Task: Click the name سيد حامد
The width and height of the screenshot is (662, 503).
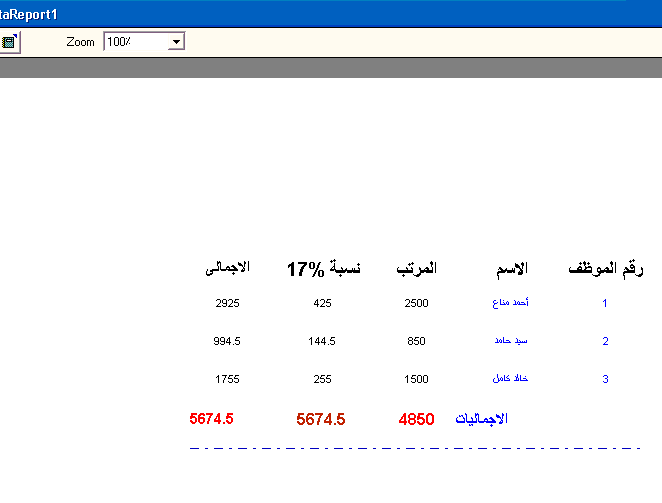Action: pyautogui.click(x=511, y=340)
